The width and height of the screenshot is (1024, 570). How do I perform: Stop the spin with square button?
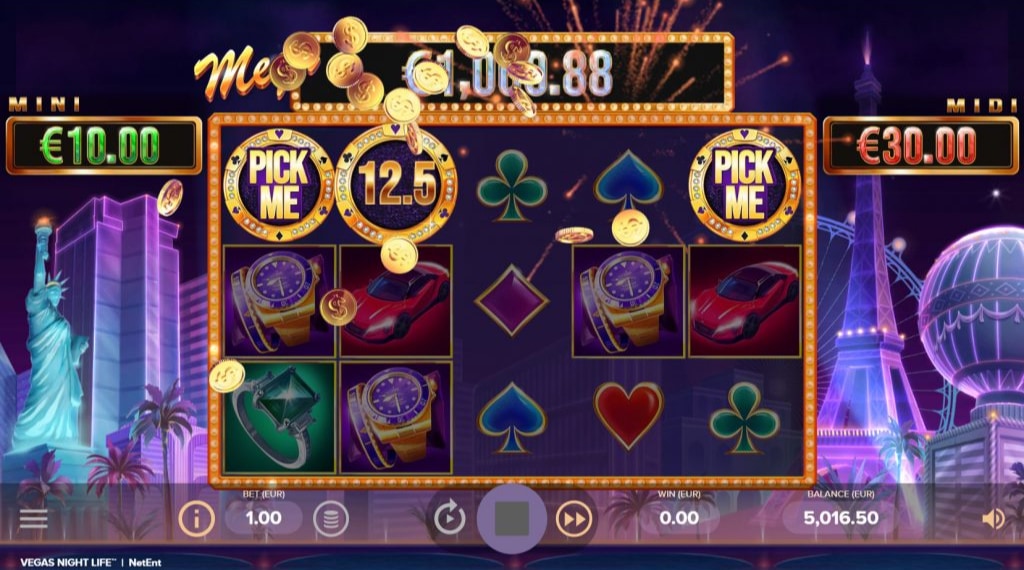point(511,519)
